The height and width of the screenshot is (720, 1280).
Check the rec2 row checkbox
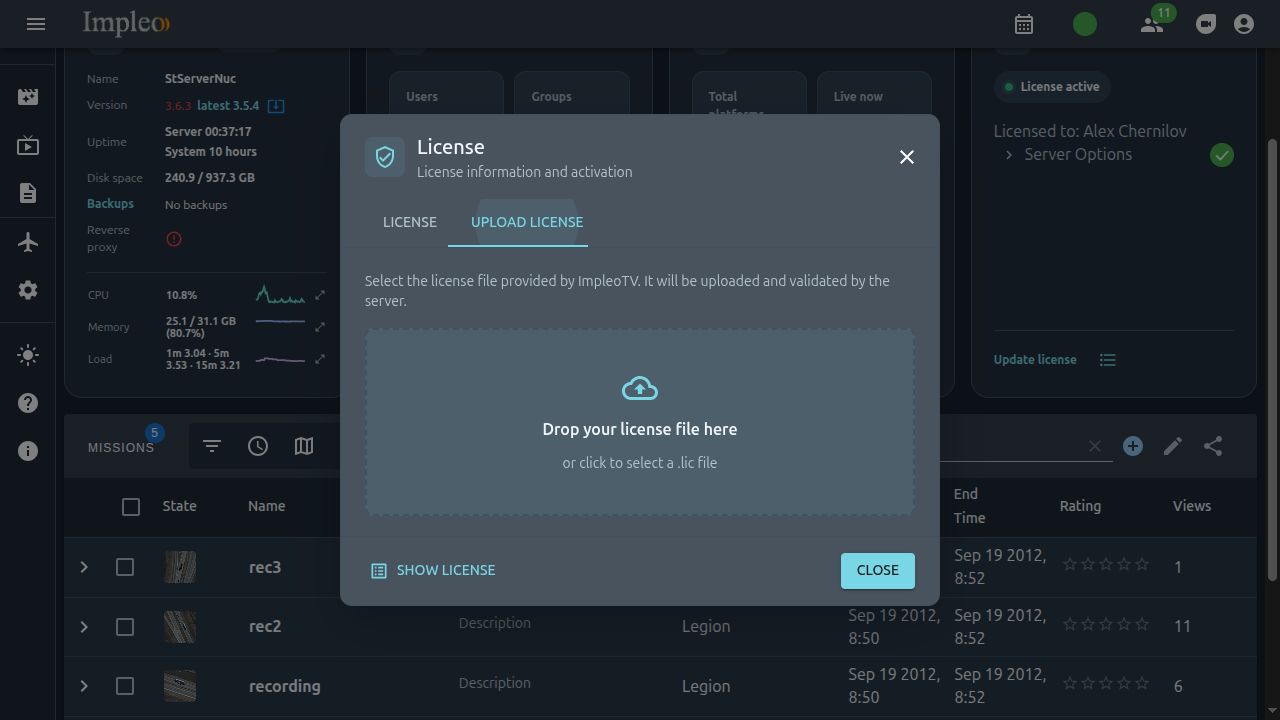tap(125, 627)
